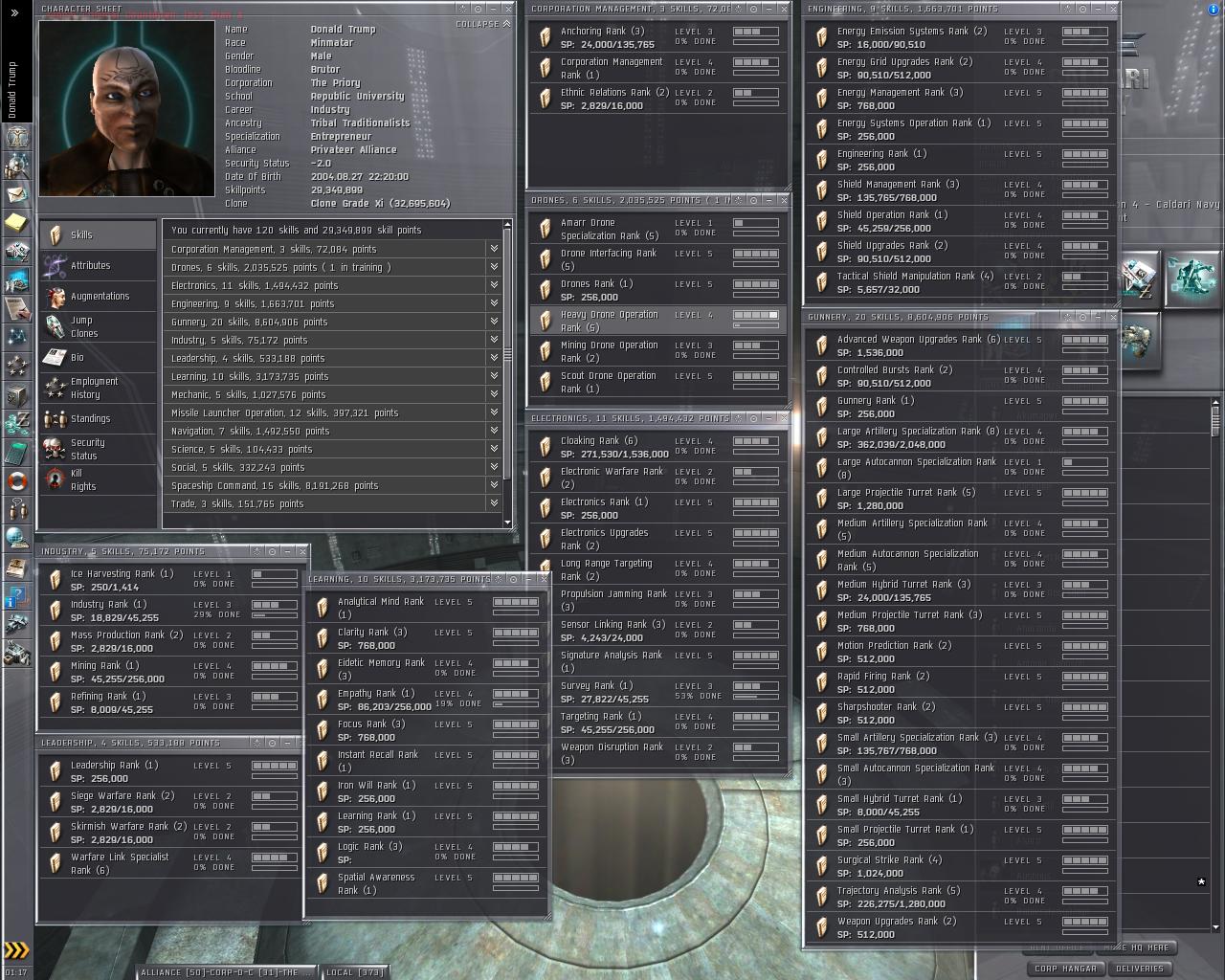Open the Jump Clones tab
The width and height of the screenshot is (1225, 980).
click(x=98, y=326)
